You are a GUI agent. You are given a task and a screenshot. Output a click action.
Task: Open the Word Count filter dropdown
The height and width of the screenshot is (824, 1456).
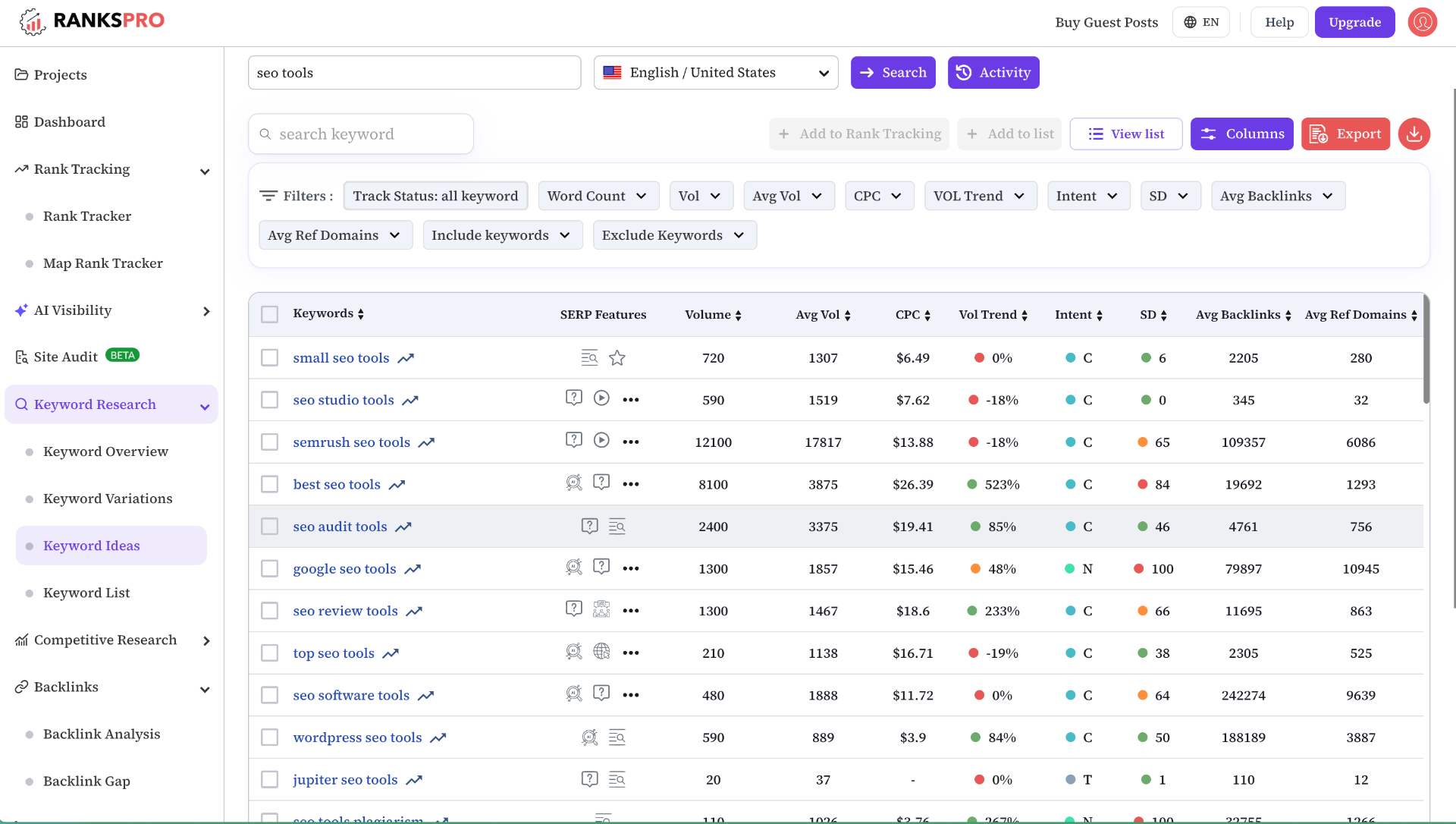[598, 196]
